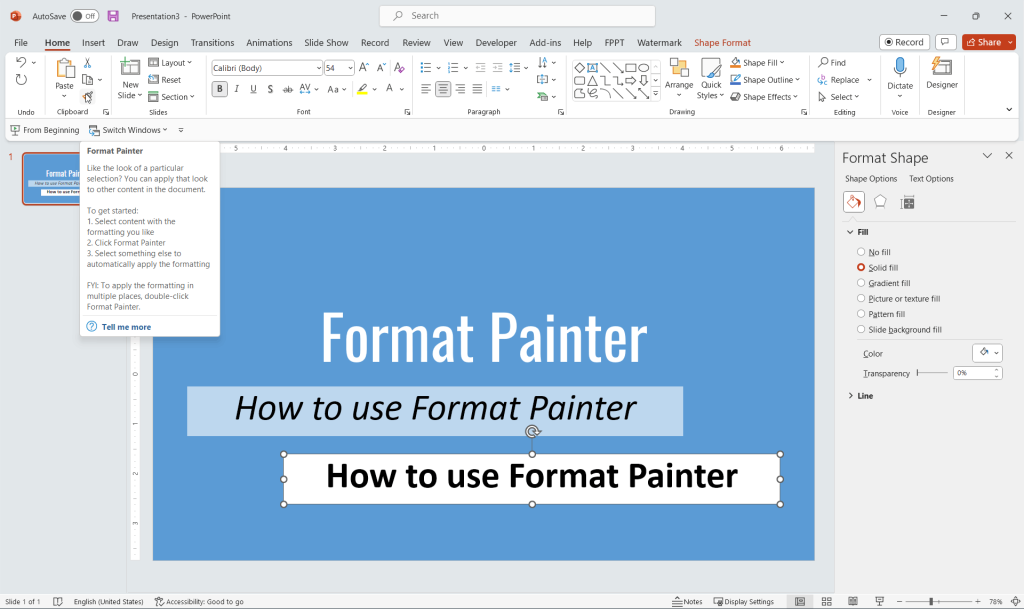The height and width of the screenshot is (609, 1024).
Task: Click the Format Painter brush icon
Action: coord(88,97)
